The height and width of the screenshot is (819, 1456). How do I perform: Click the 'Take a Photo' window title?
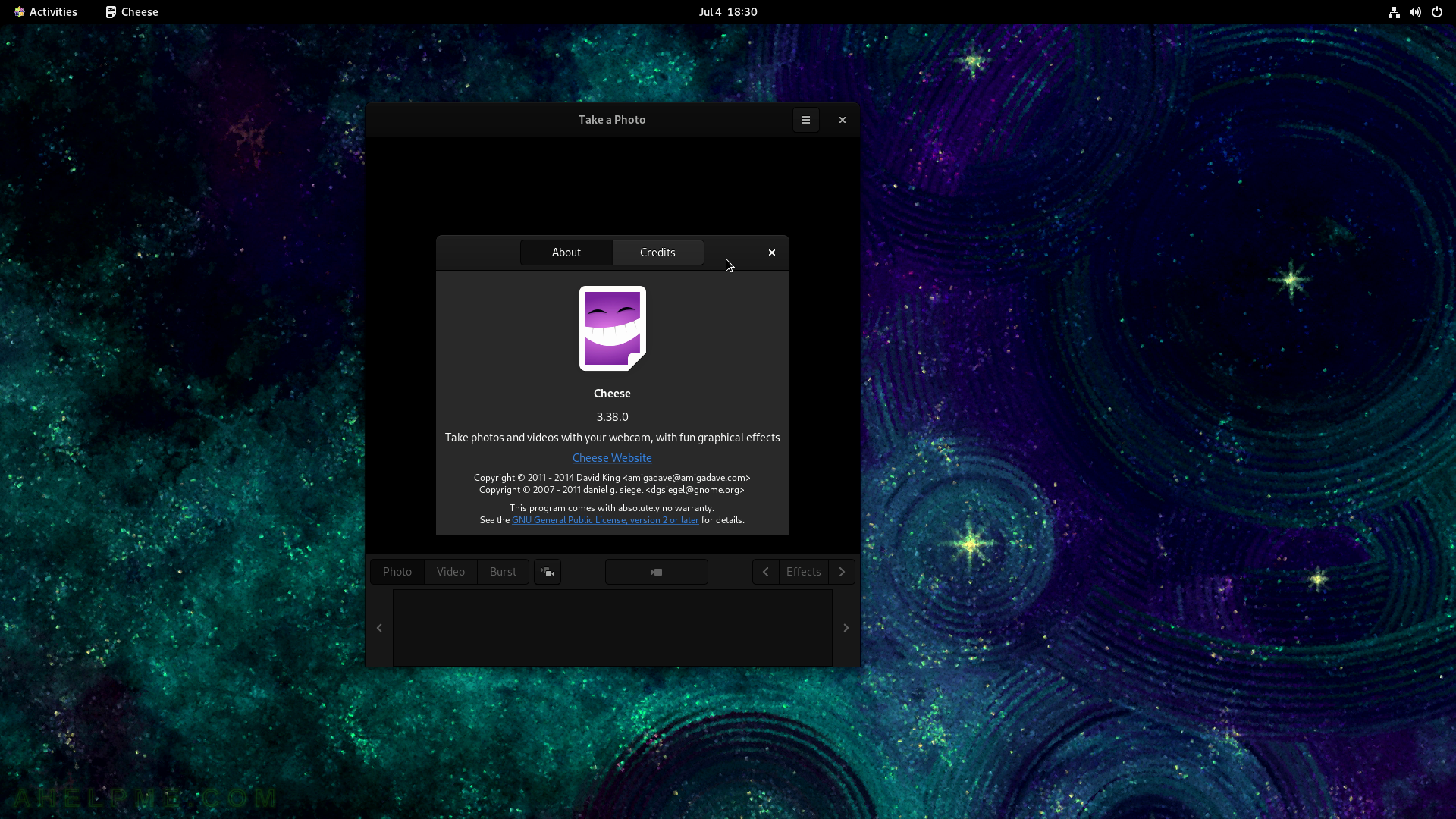(x=612, y=120)
